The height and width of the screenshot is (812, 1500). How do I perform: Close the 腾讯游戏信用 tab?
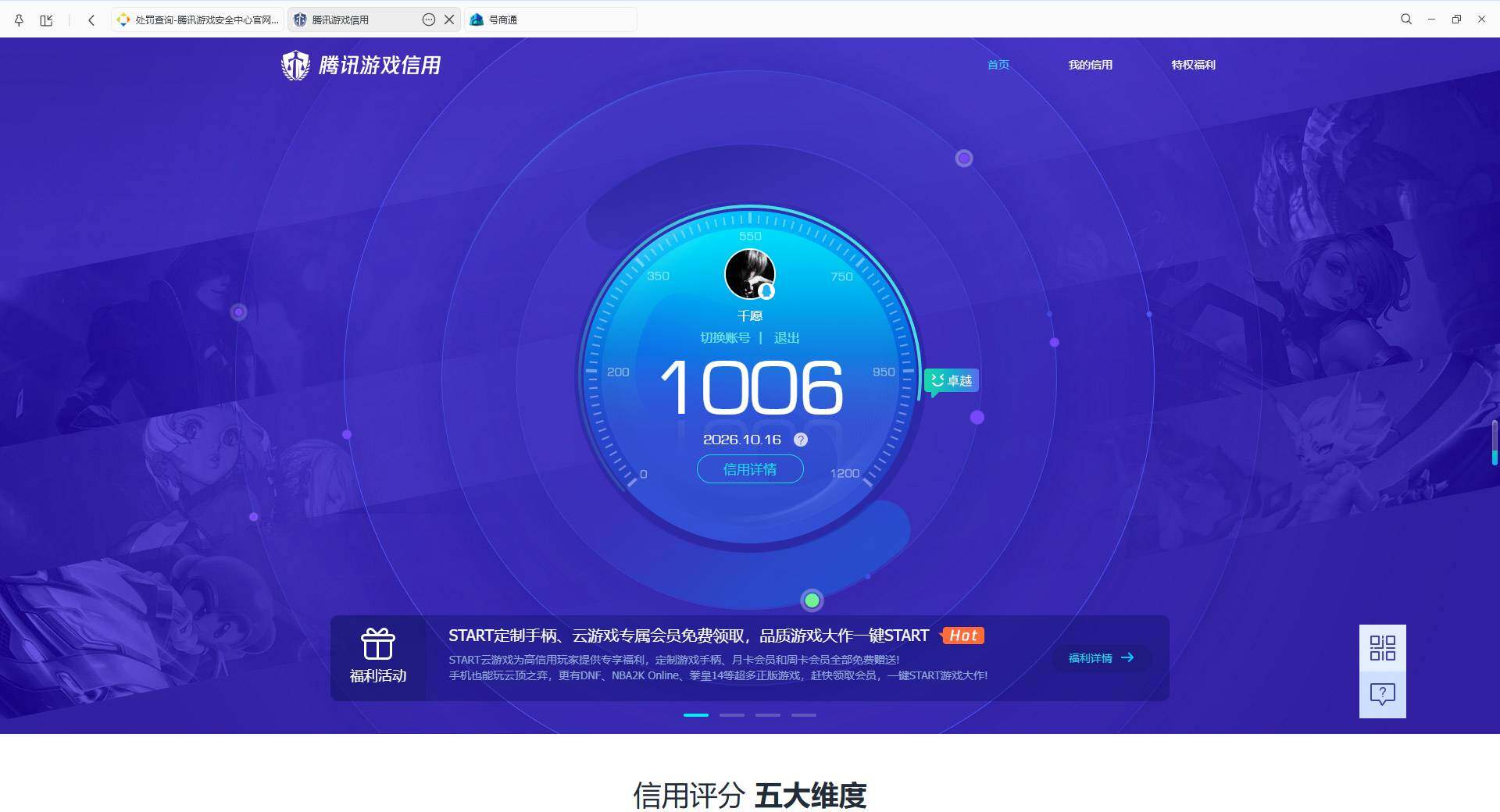click(449, 20)
